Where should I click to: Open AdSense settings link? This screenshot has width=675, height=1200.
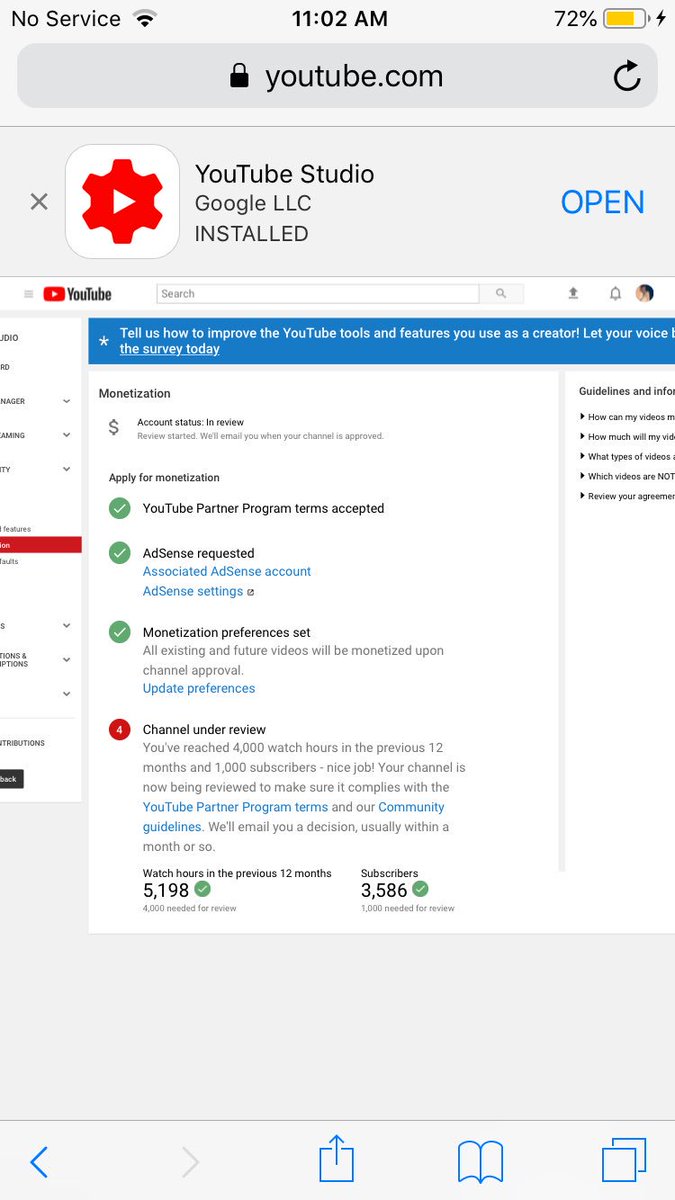pyautogui.click(x=193, y=591)
